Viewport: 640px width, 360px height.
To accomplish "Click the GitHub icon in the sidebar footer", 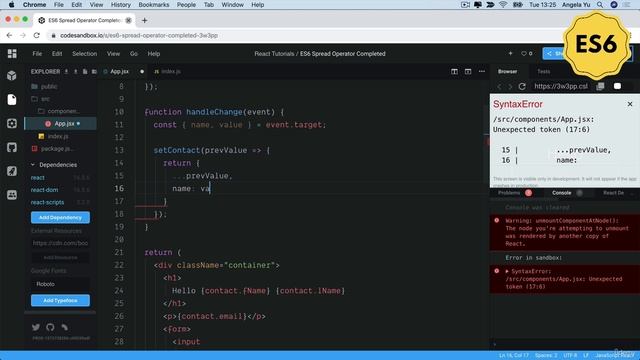I will coord(50,327).
